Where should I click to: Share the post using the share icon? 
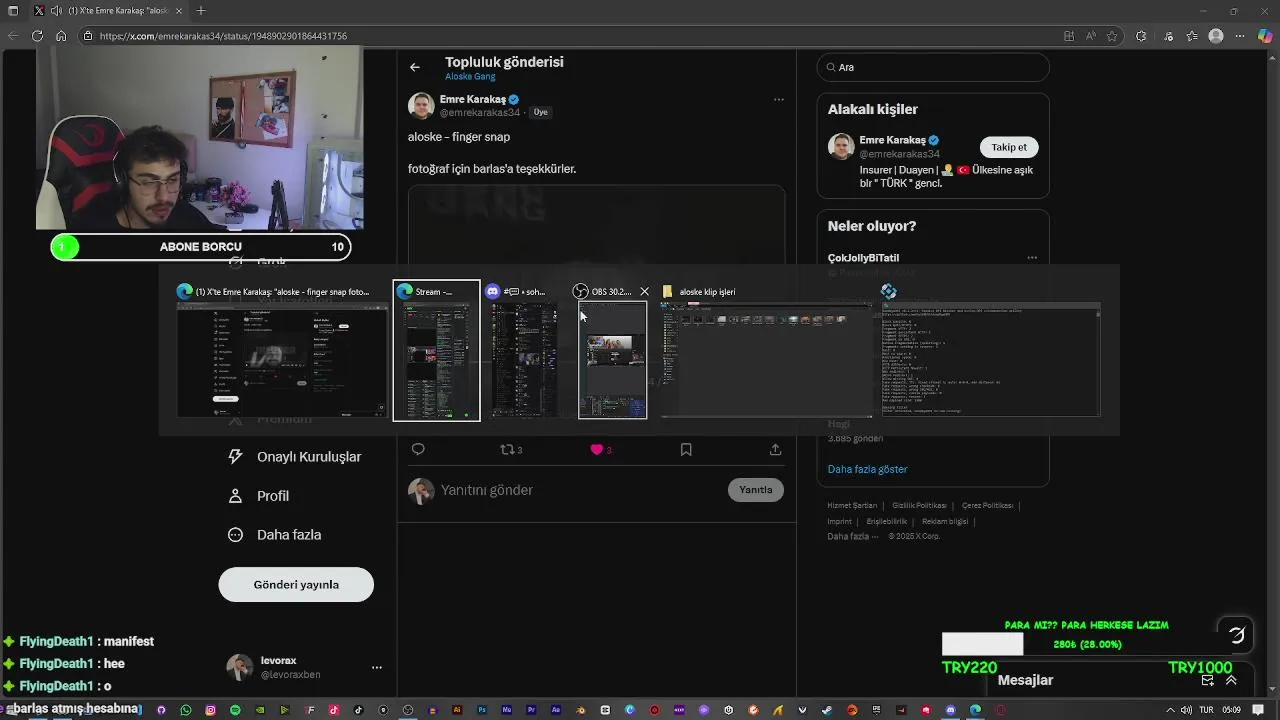click(x=775, y=450)
